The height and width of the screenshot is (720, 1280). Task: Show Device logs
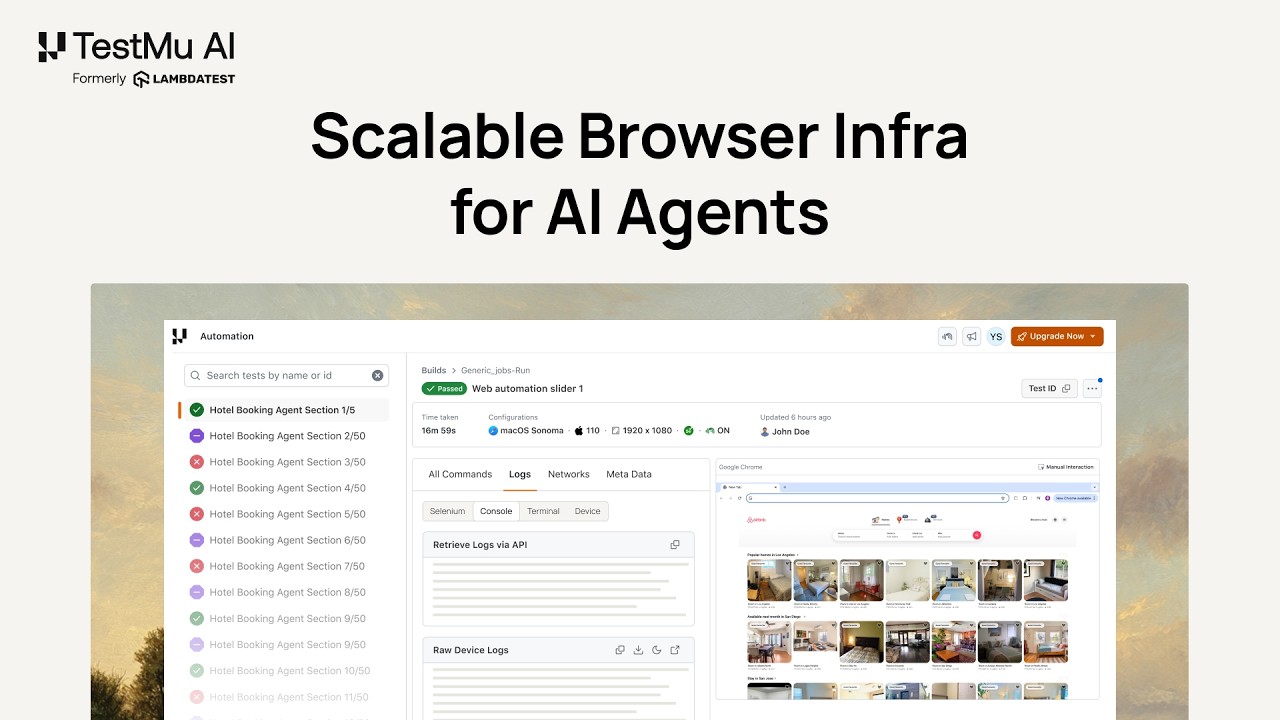coord(588,511)
